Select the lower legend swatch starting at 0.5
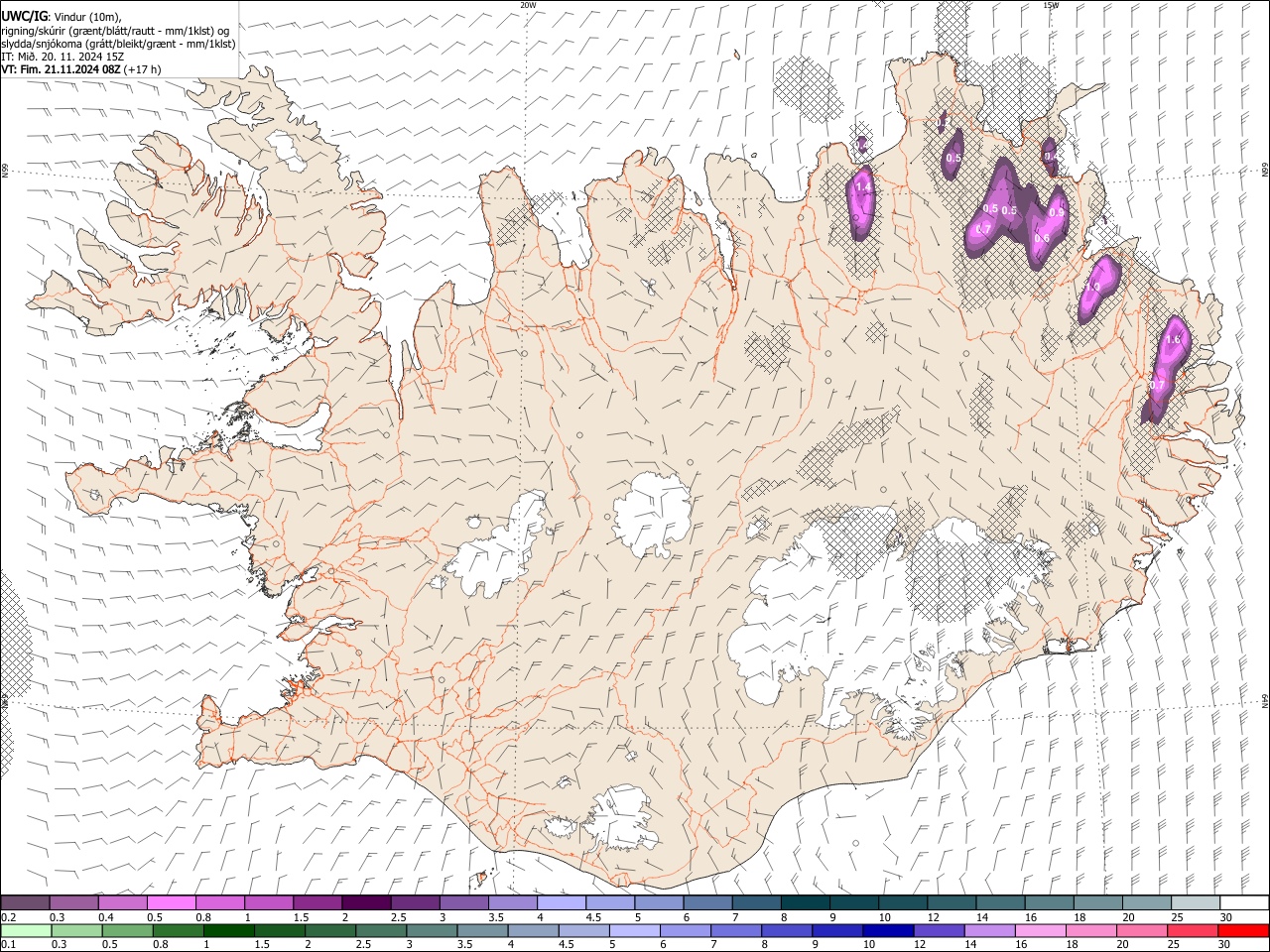Viewport: 1270px width, 952px height. click(127, 930)
